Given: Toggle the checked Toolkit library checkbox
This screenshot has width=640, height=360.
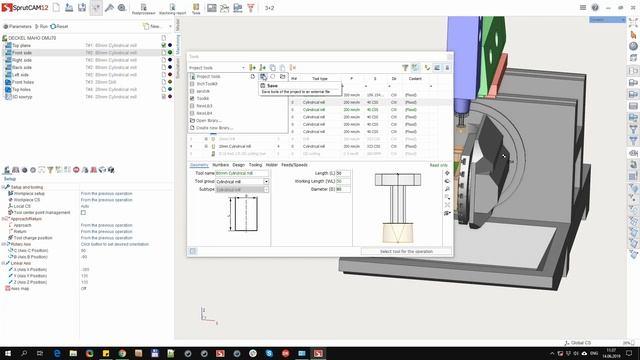Looking at the screenshot, I should click(x=192, y=98).
